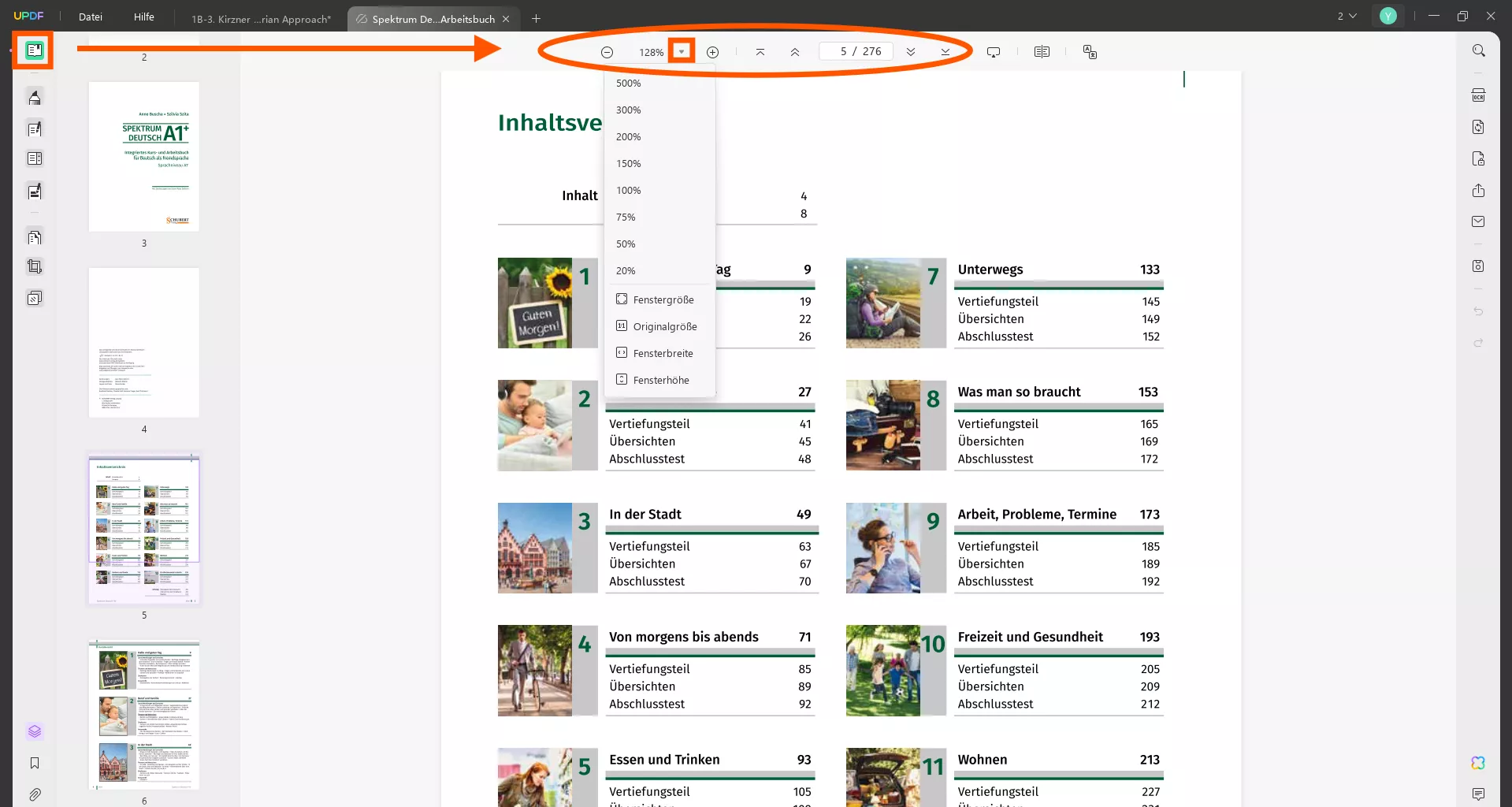Open the search magnifier in the right sidebar
The height and width of the screenshot is (807, 1512).
[1479, 50]
